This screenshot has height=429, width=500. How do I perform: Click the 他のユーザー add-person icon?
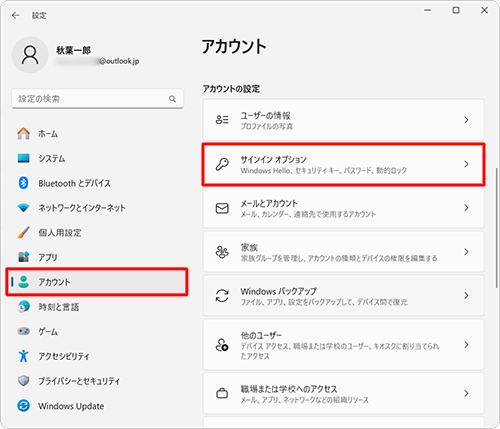tap(222, 345)
